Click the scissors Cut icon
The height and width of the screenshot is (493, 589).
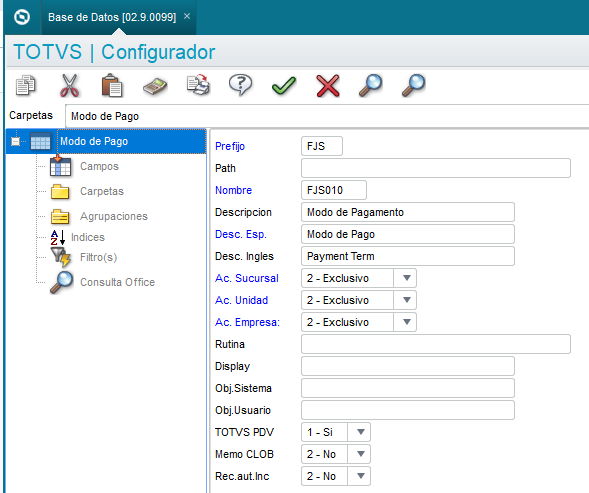[69, 86]
